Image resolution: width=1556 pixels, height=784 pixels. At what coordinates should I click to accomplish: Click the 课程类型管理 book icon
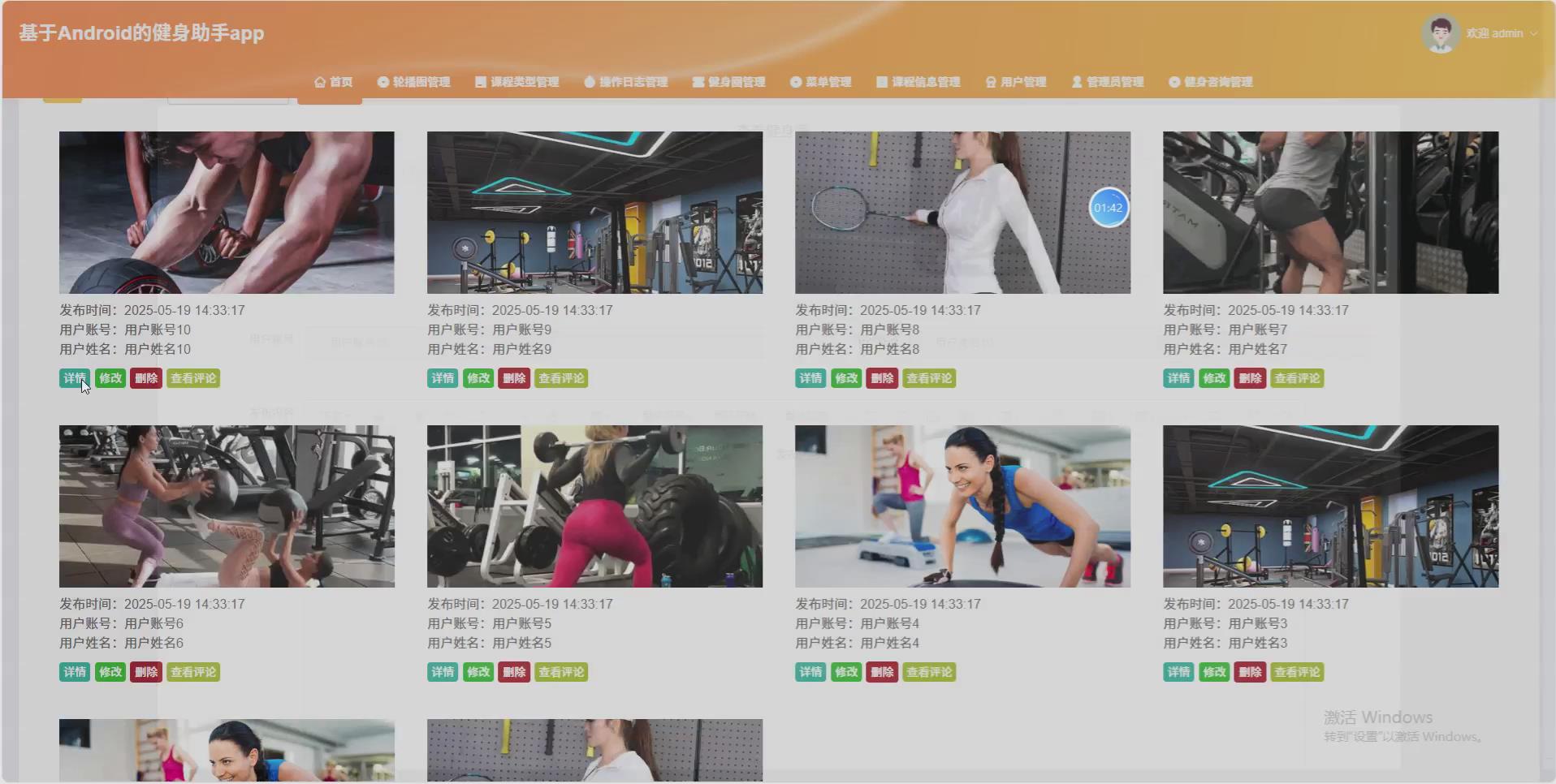click(479, 81)
